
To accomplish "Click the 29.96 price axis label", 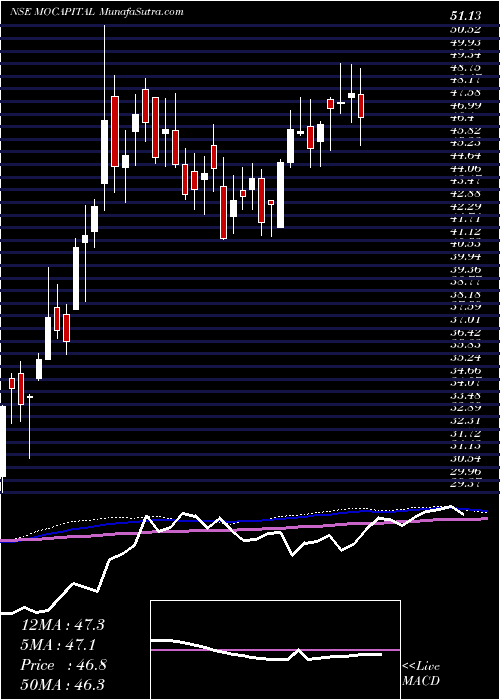I will click(465, 471).
